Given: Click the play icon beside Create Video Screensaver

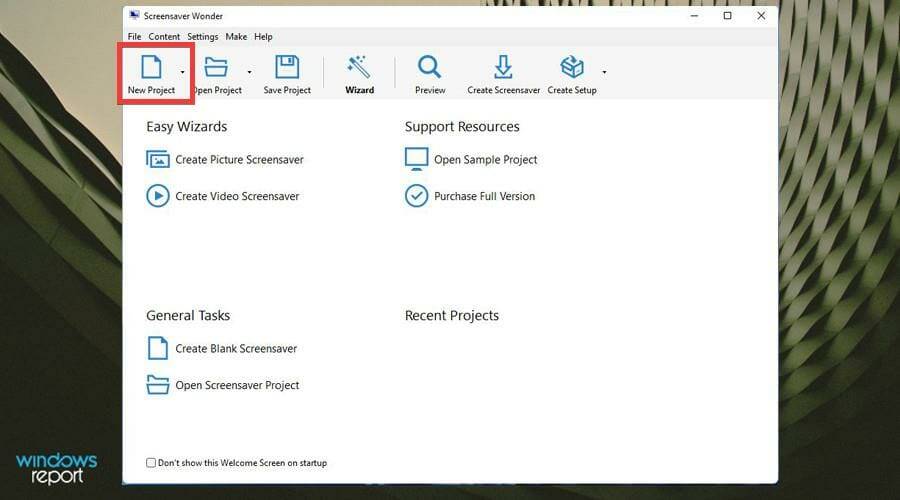Looking at the screenshot, I should (158, 196).
